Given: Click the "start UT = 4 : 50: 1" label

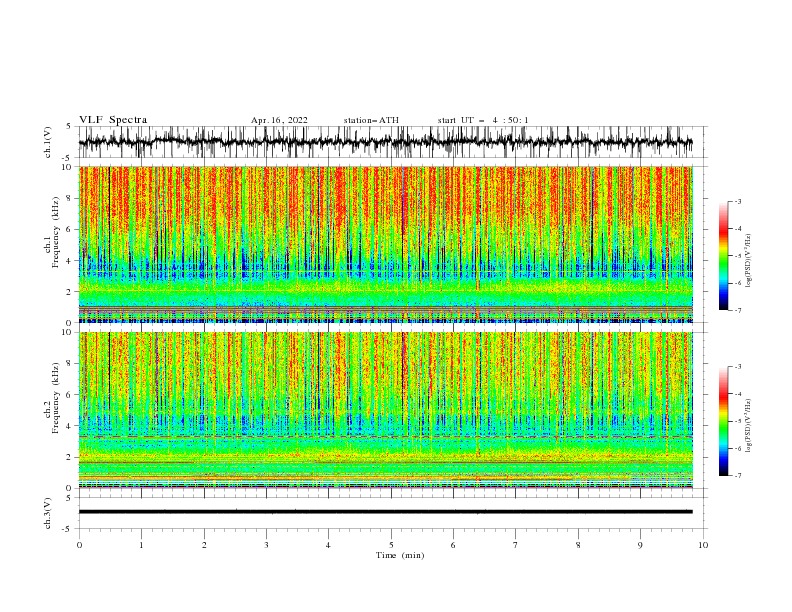Looking at the screenshot, I should [483, 120].
